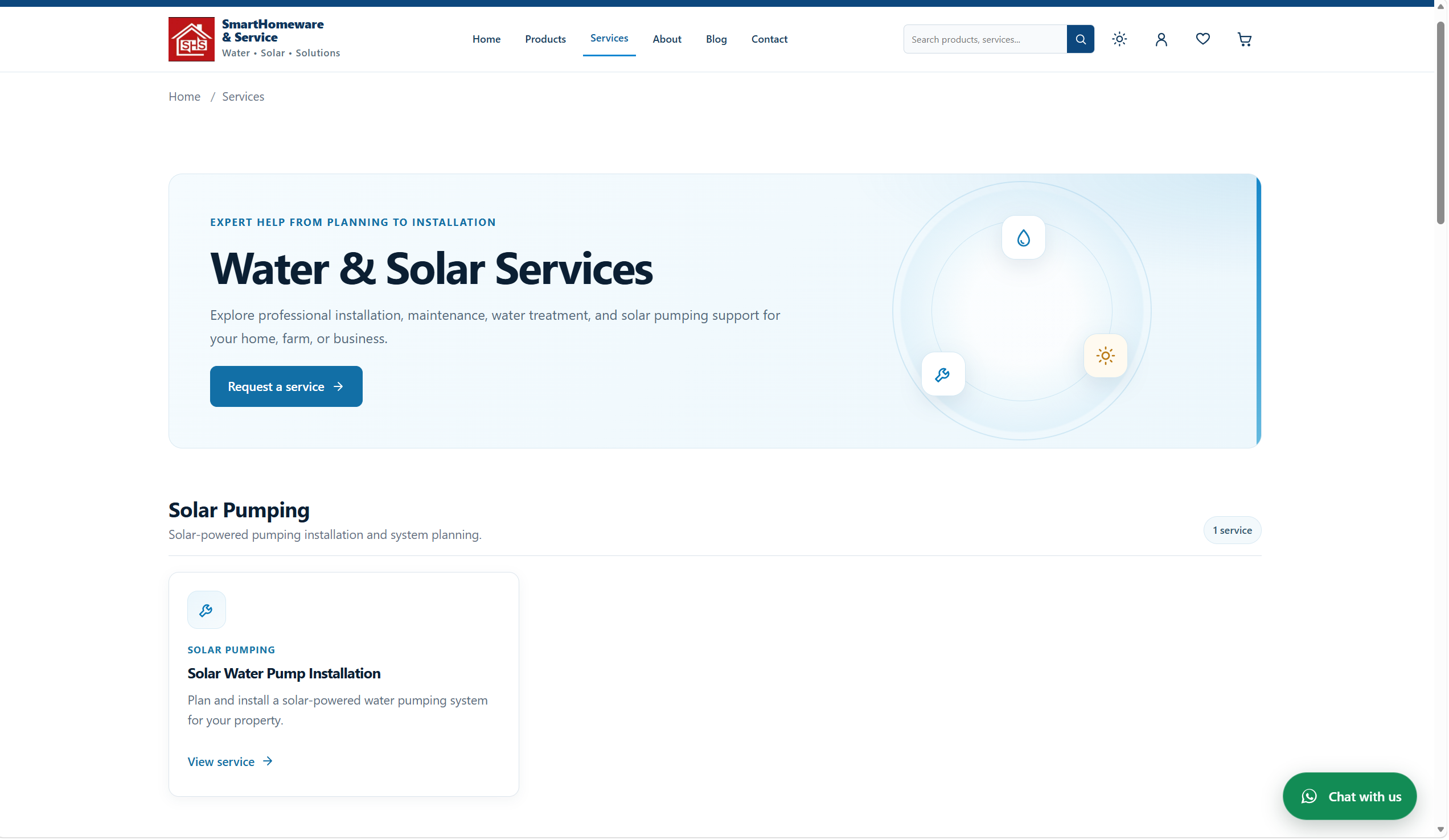This screenshot has height=840, width=1449.
Task: Open the Contact nav item
Action: coord(770,39)
